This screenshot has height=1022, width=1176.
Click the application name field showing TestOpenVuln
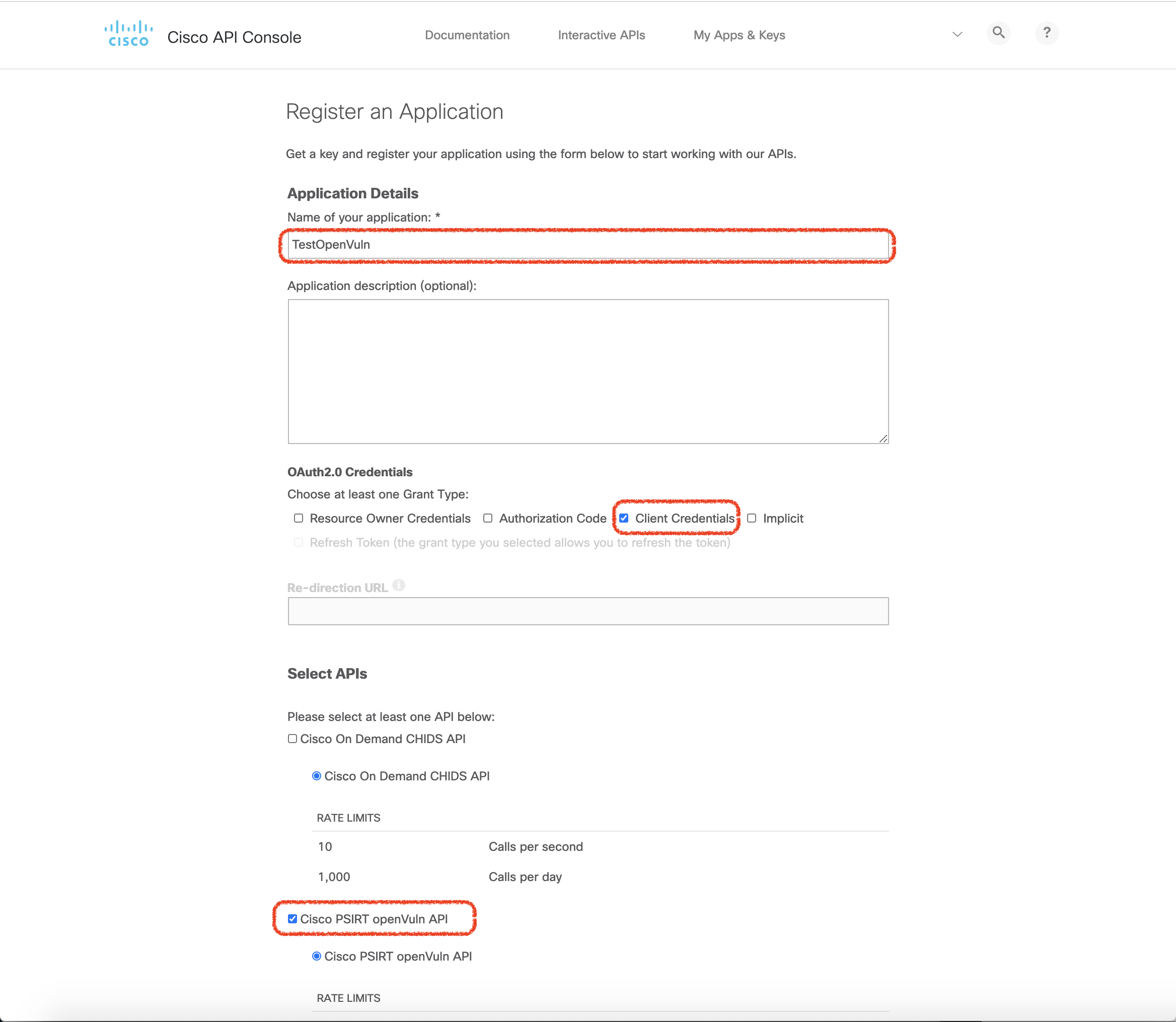click(586, 244)
